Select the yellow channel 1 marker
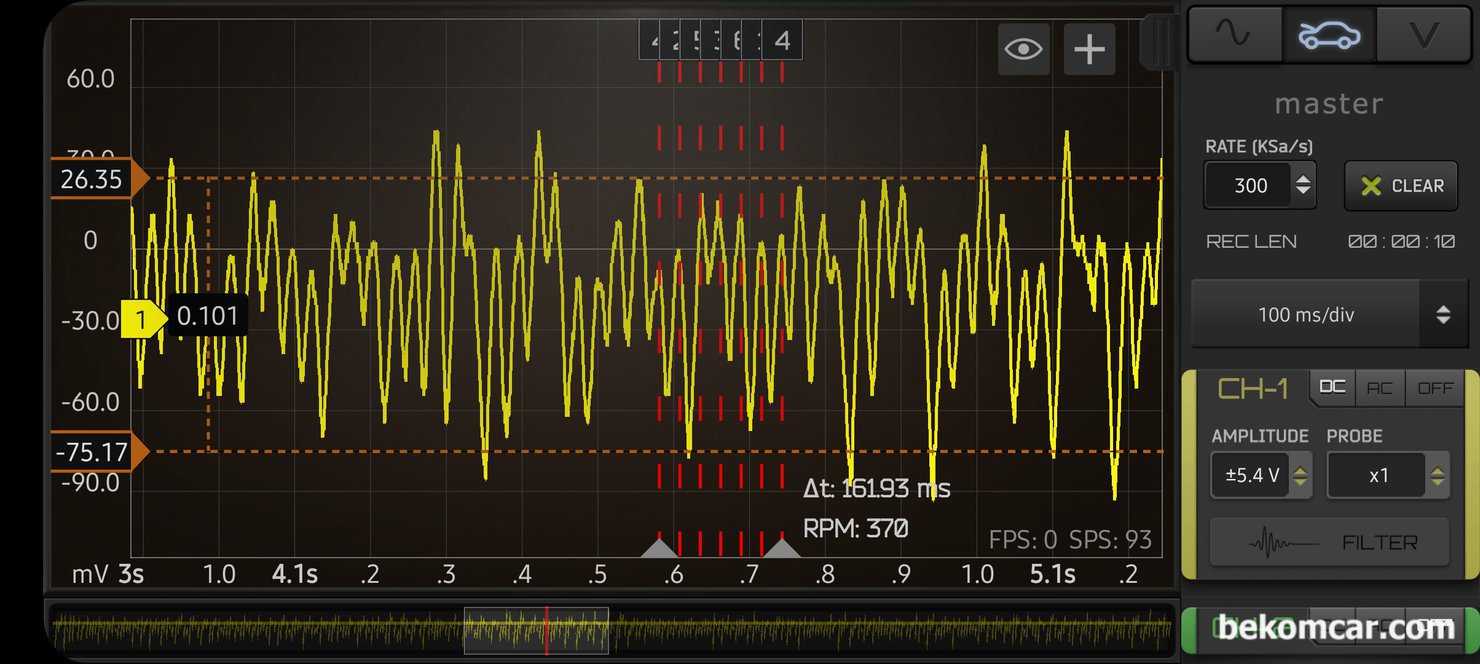Screen dimensions: 1480x664 (143, 319)
